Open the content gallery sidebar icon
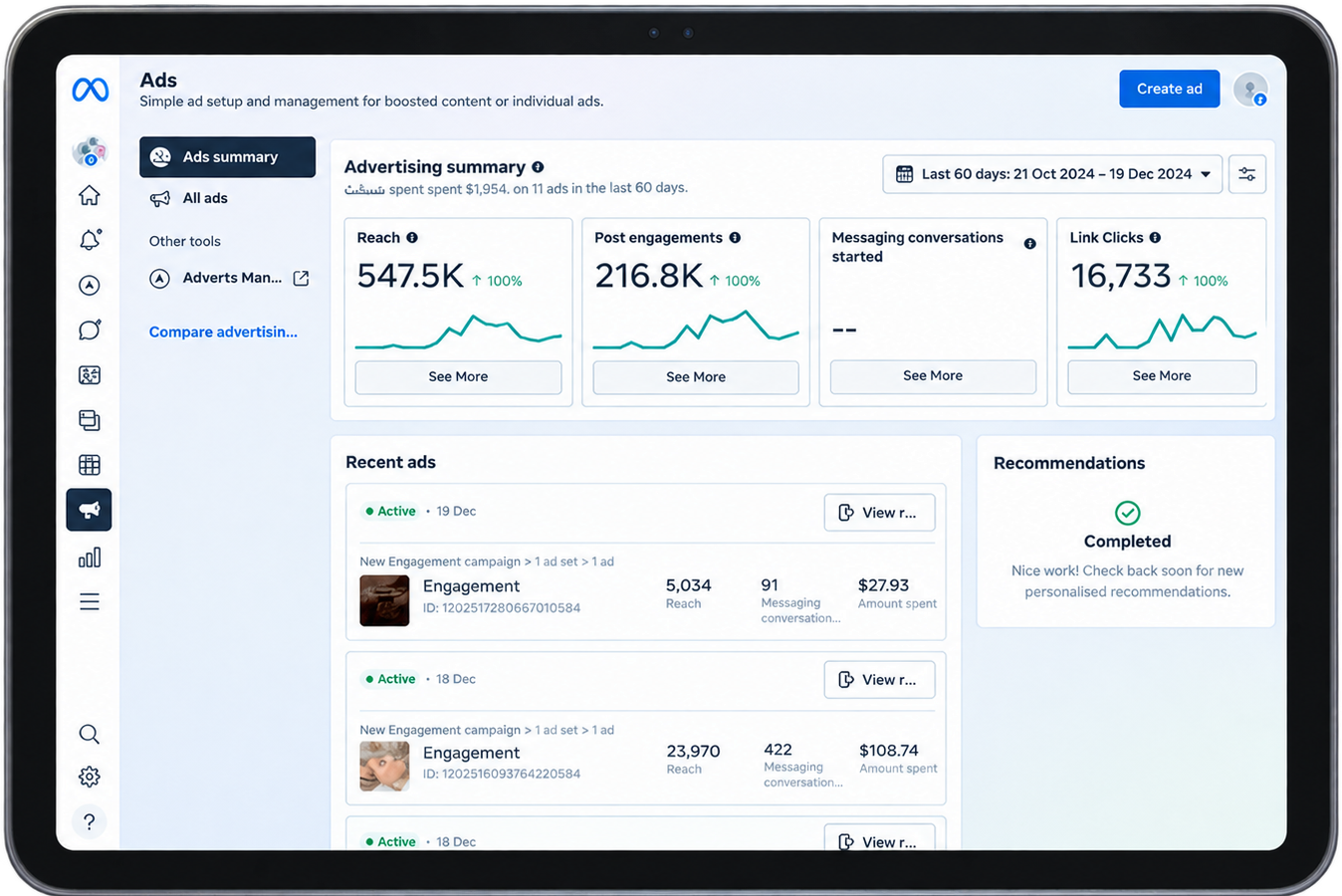Viewport: 1342px width, 896px height. coord(90,375)
